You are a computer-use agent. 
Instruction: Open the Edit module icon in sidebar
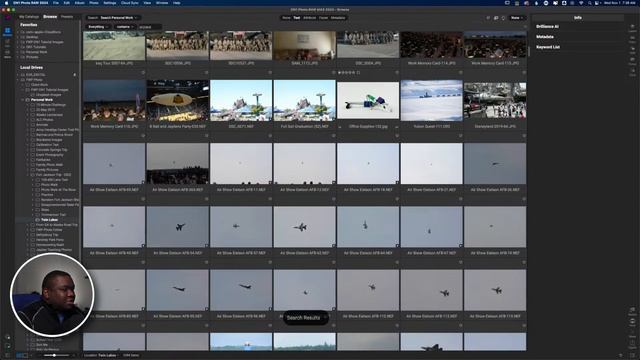[x=7, y=43]
